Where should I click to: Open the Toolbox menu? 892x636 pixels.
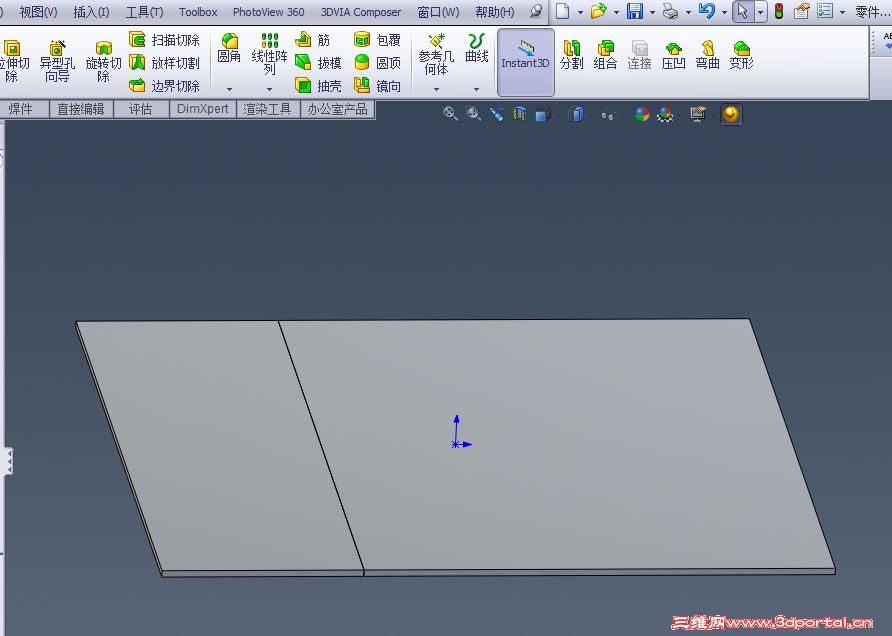pos(198,12)
